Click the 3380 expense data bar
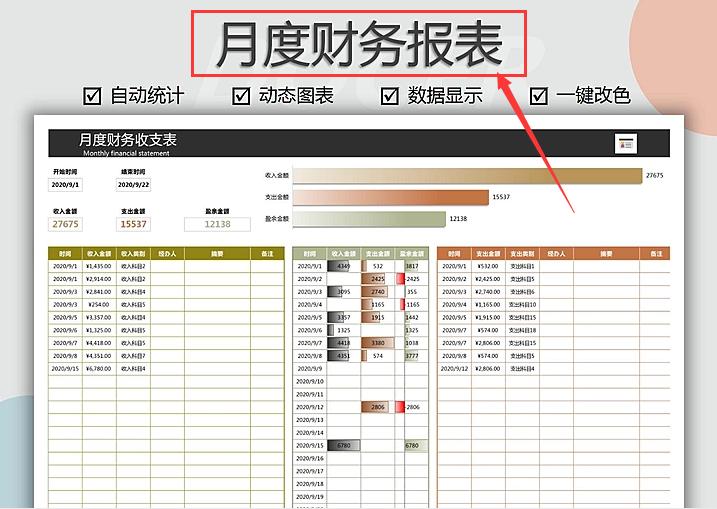 click(x=378, y=343)
